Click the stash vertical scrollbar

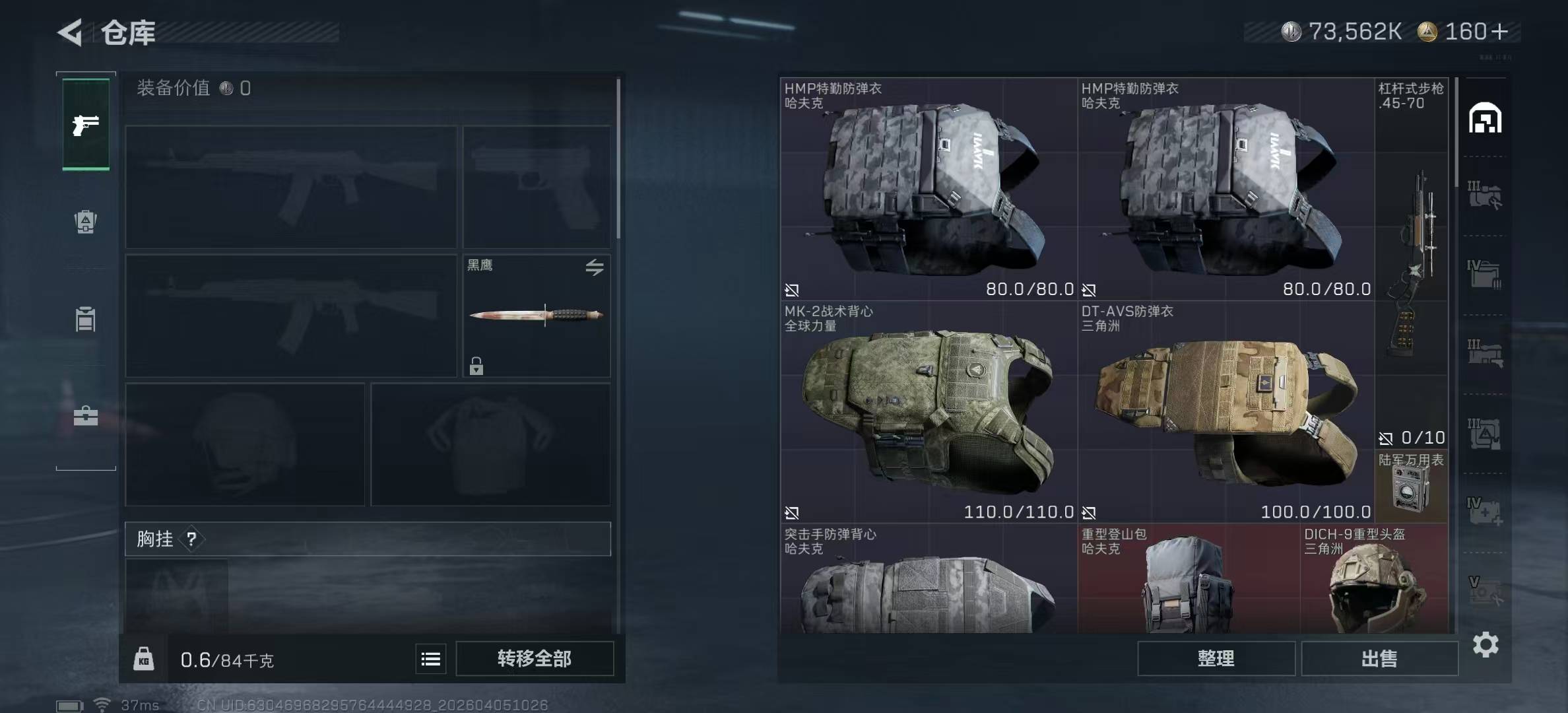pos(1456,132)
